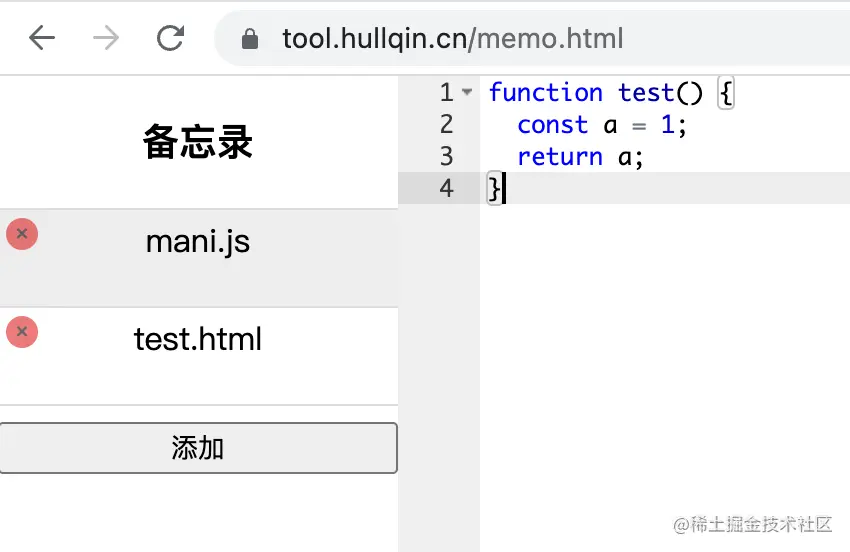Place cursor on the function keyword

(x=545, y=92)
